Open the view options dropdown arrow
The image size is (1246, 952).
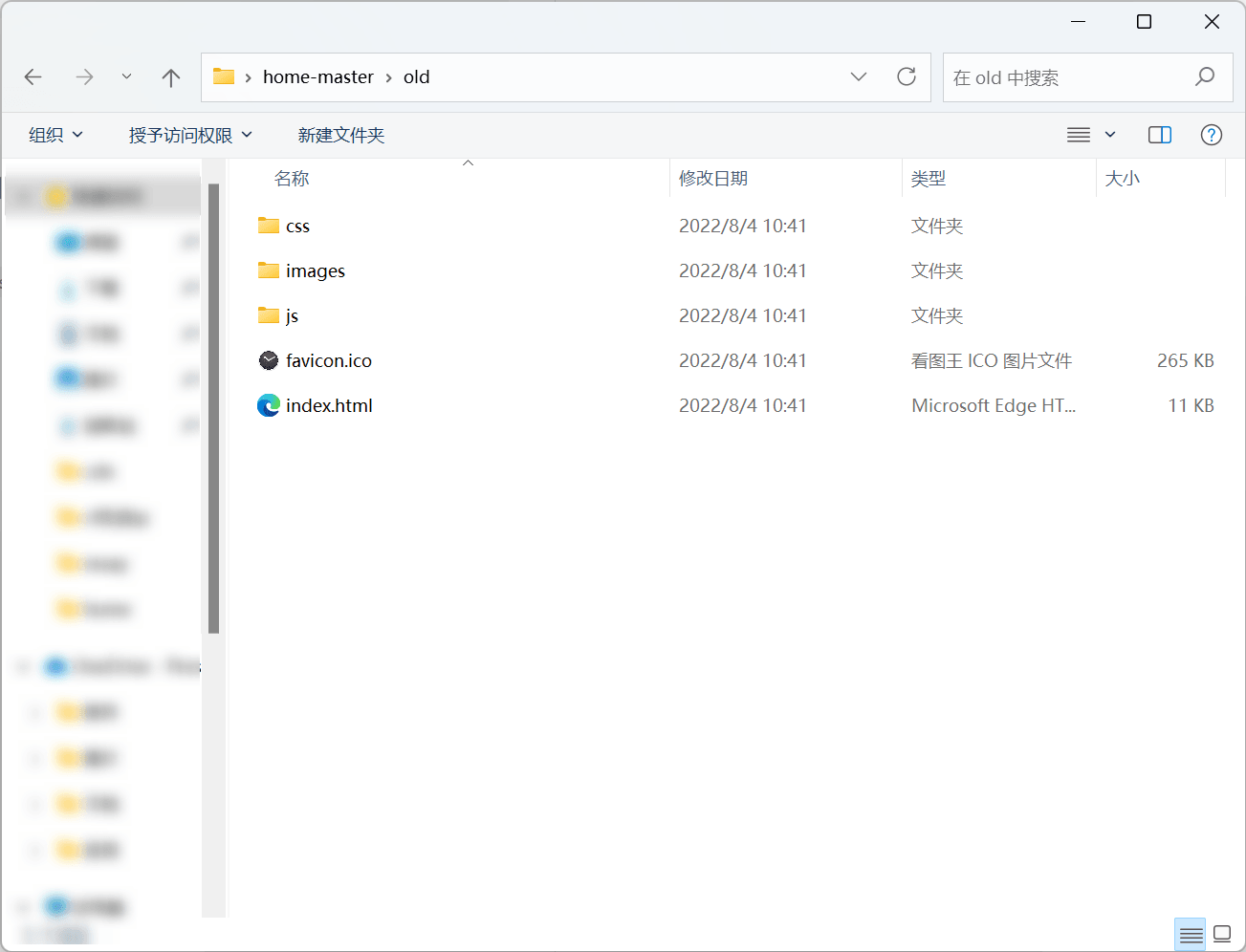click(1110, 135)
